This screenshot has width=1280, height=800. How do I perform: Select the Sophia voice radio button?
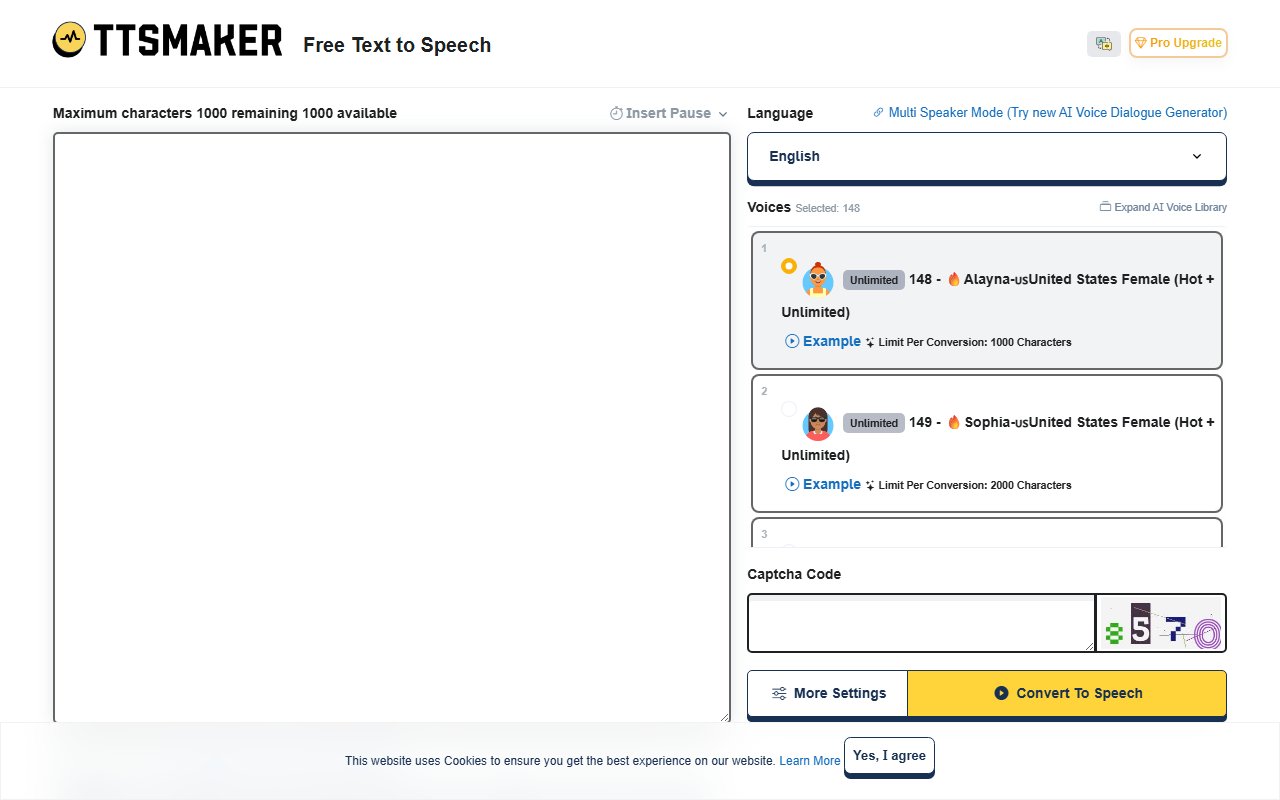pos(789,409)
